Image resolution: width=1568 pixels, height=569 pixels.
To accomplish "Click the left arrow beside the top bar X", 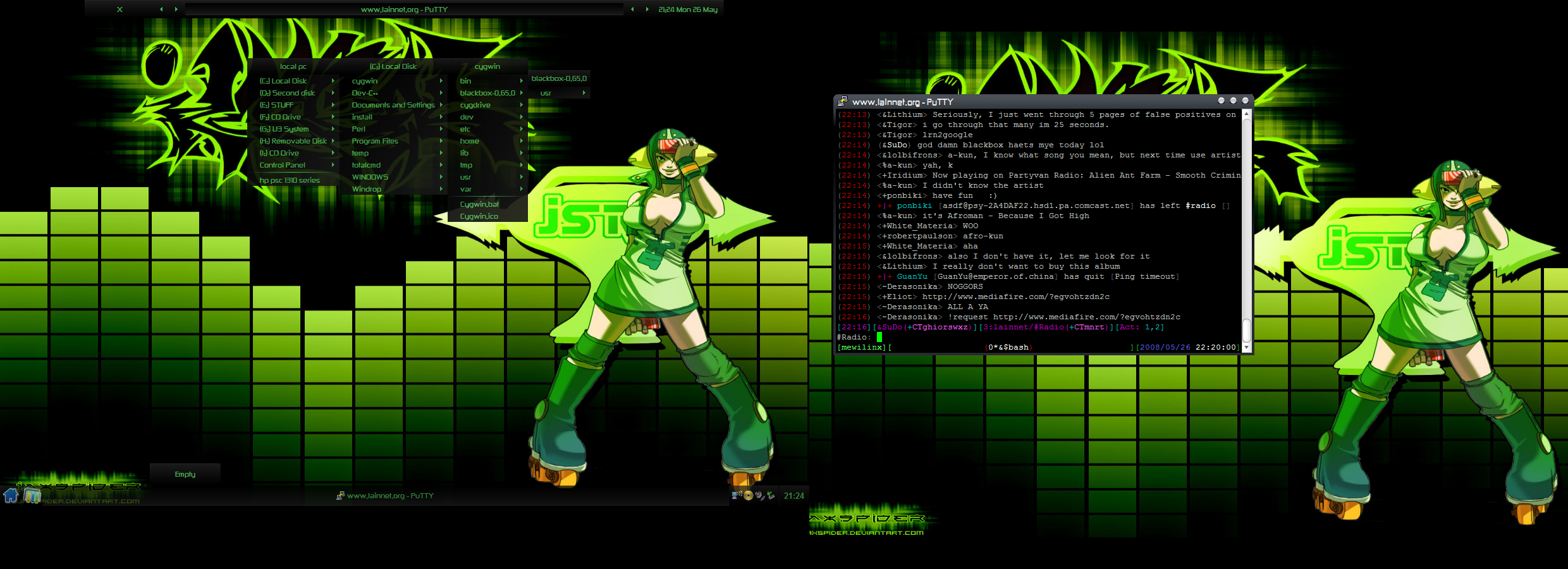I will coord(161,9).
